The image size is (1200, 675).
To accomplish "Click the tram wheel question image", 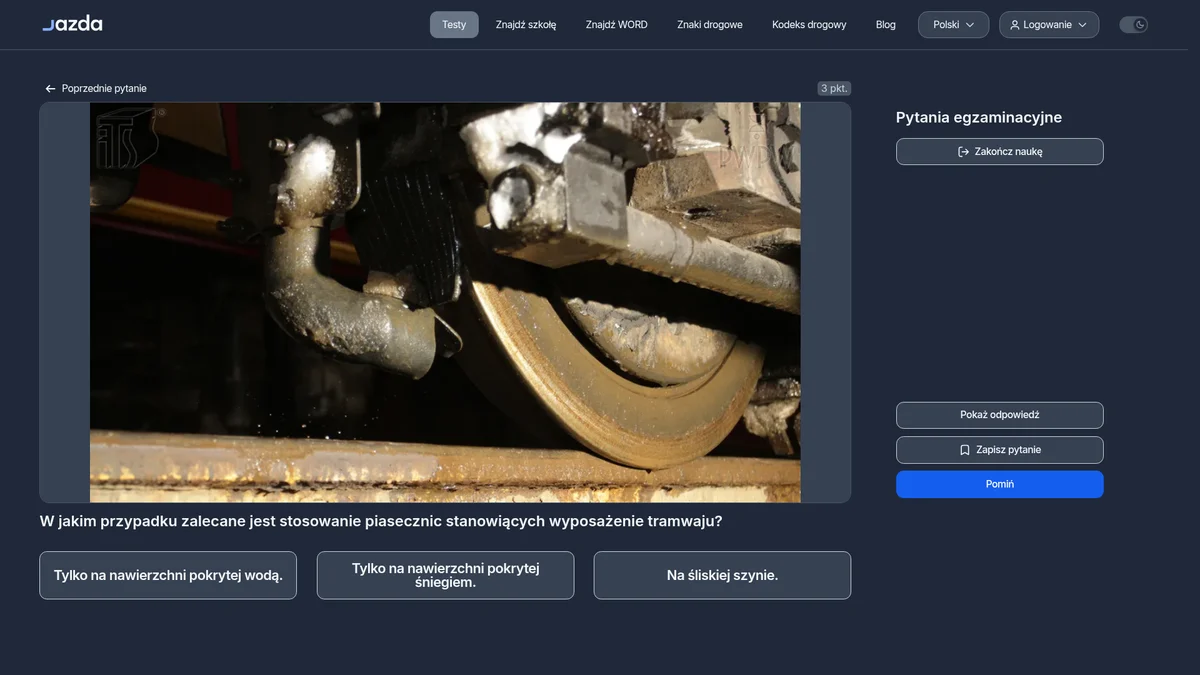I will [x=445, y=302].
